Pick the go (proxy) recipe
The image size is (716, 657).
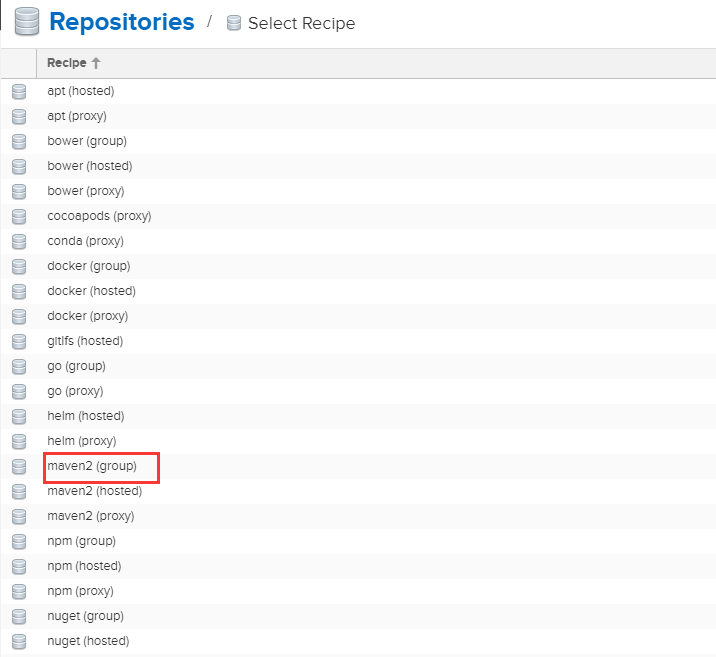pos(75,391)
